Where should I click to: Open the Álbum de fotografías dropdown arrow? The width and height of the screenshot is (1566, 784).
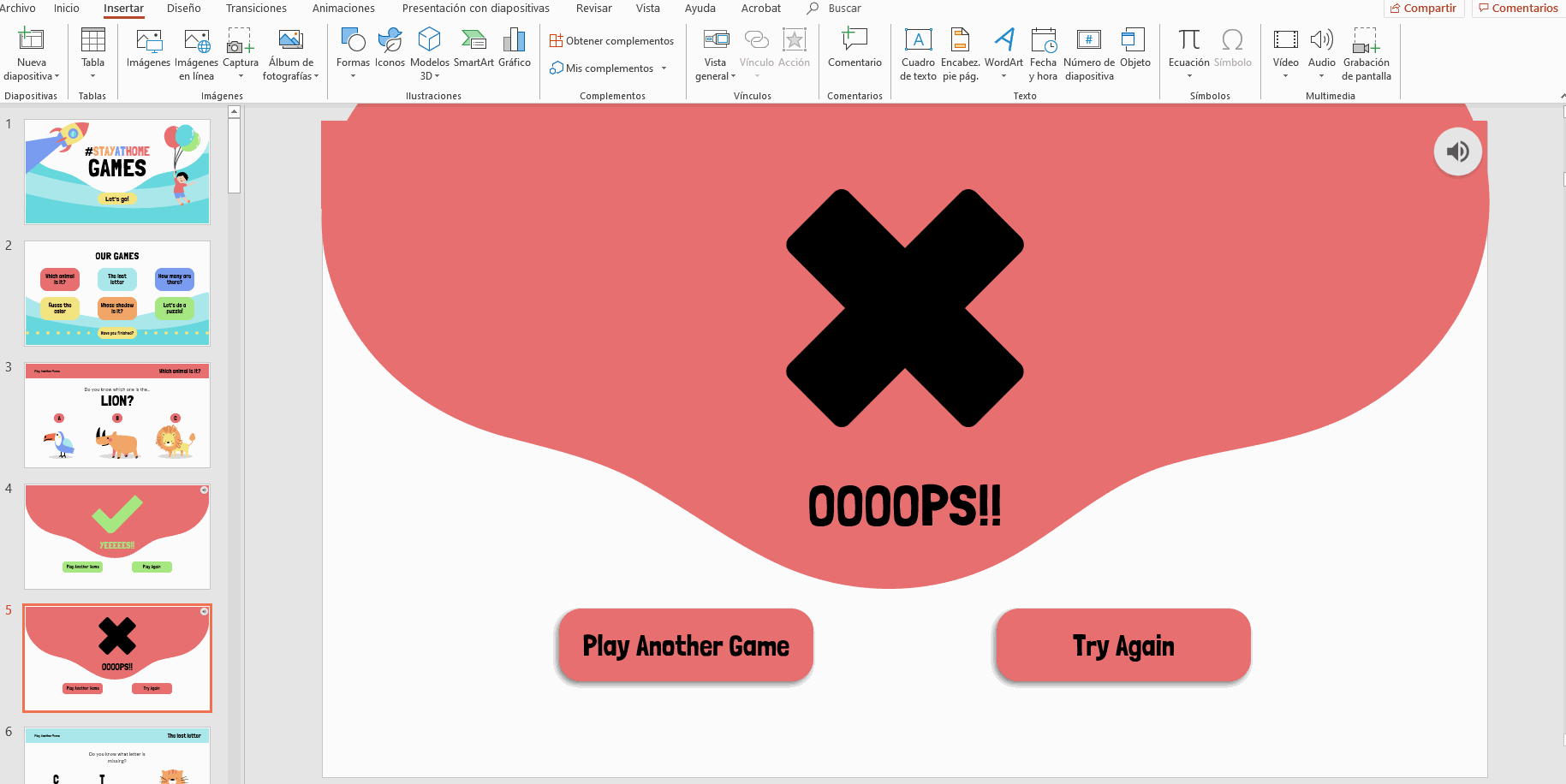[316, 76]
